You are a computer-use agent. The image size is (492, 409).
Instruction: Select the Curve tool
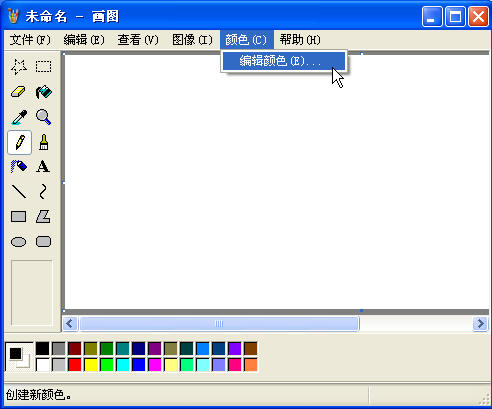click(43, 192)
